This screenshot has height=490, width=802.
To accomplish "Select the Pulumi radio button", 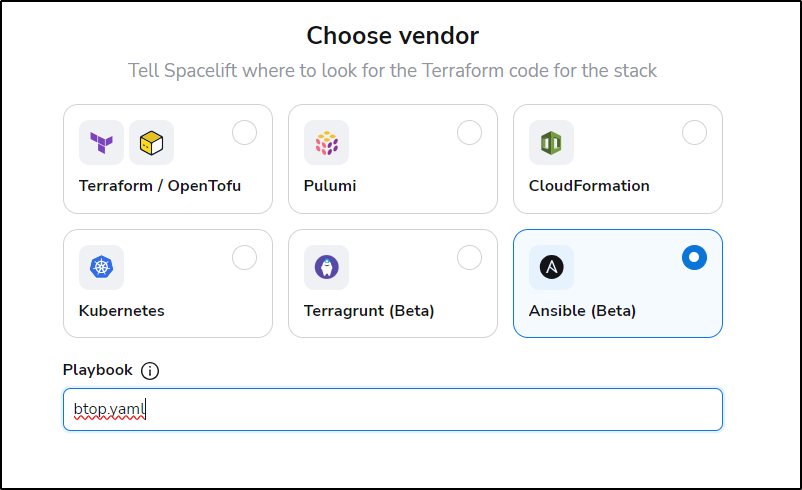I will point(470,132).
